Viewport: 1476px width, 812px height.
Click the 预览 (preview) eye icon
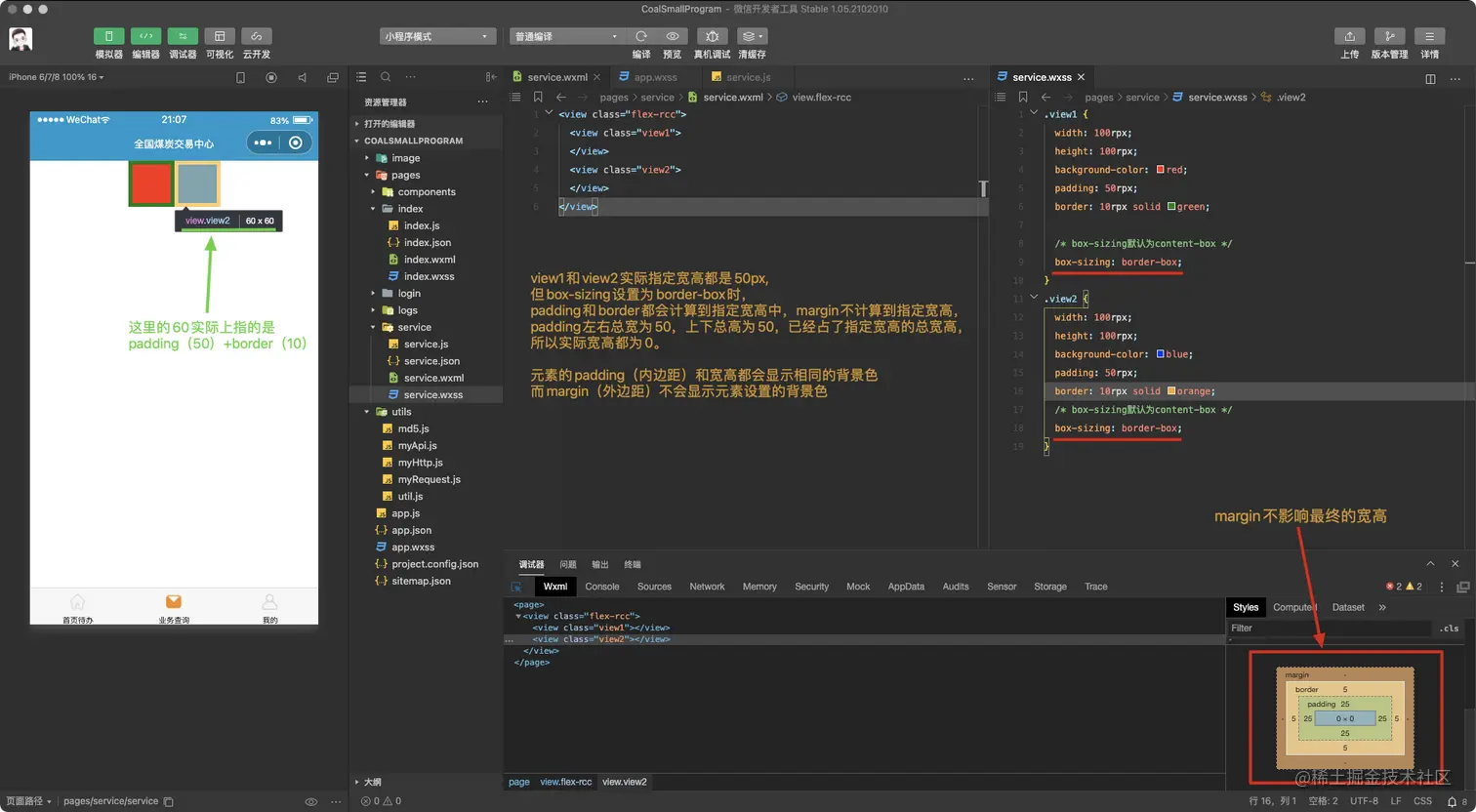[672, 36]
